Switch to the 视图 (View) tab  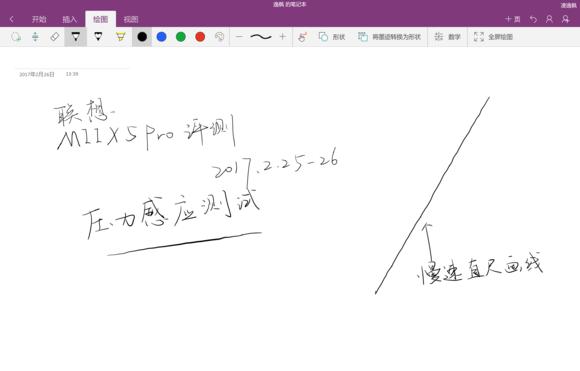coord(131,19)
